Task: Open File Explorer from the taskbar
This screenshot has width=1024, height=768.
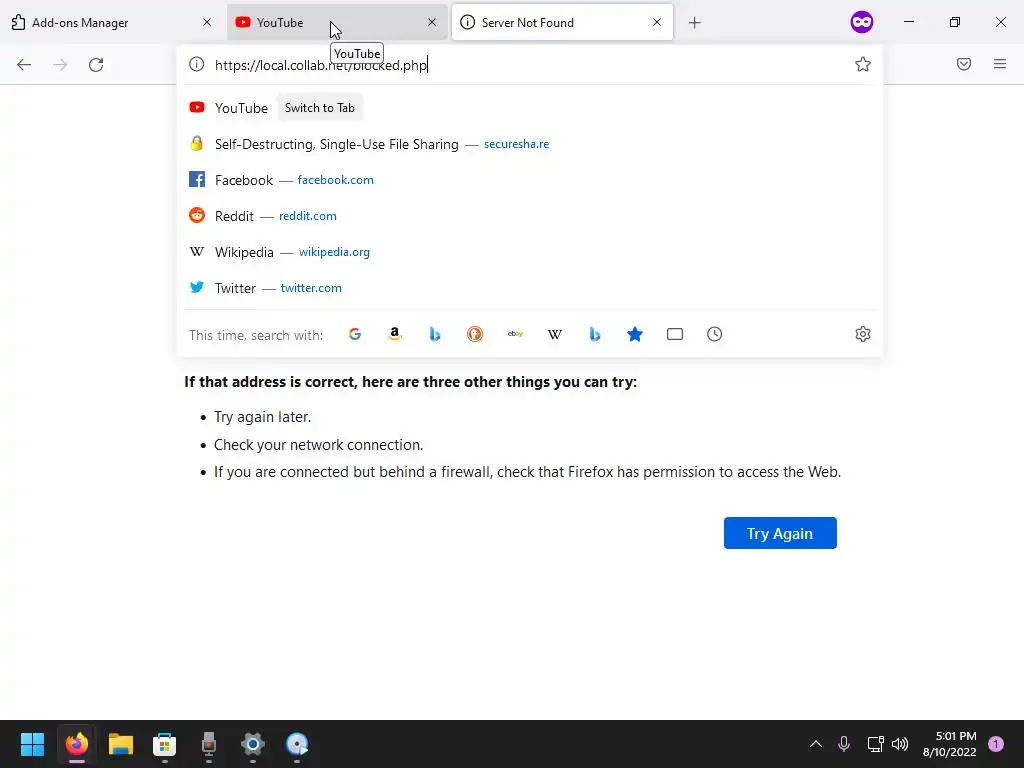Action: (x=120, y=744)
